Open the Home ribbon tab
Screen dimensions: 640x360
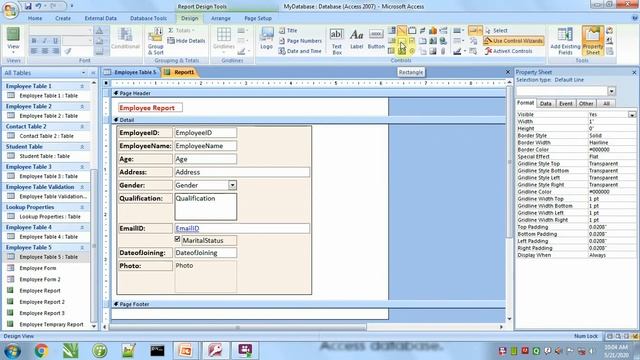pos(35,18)
